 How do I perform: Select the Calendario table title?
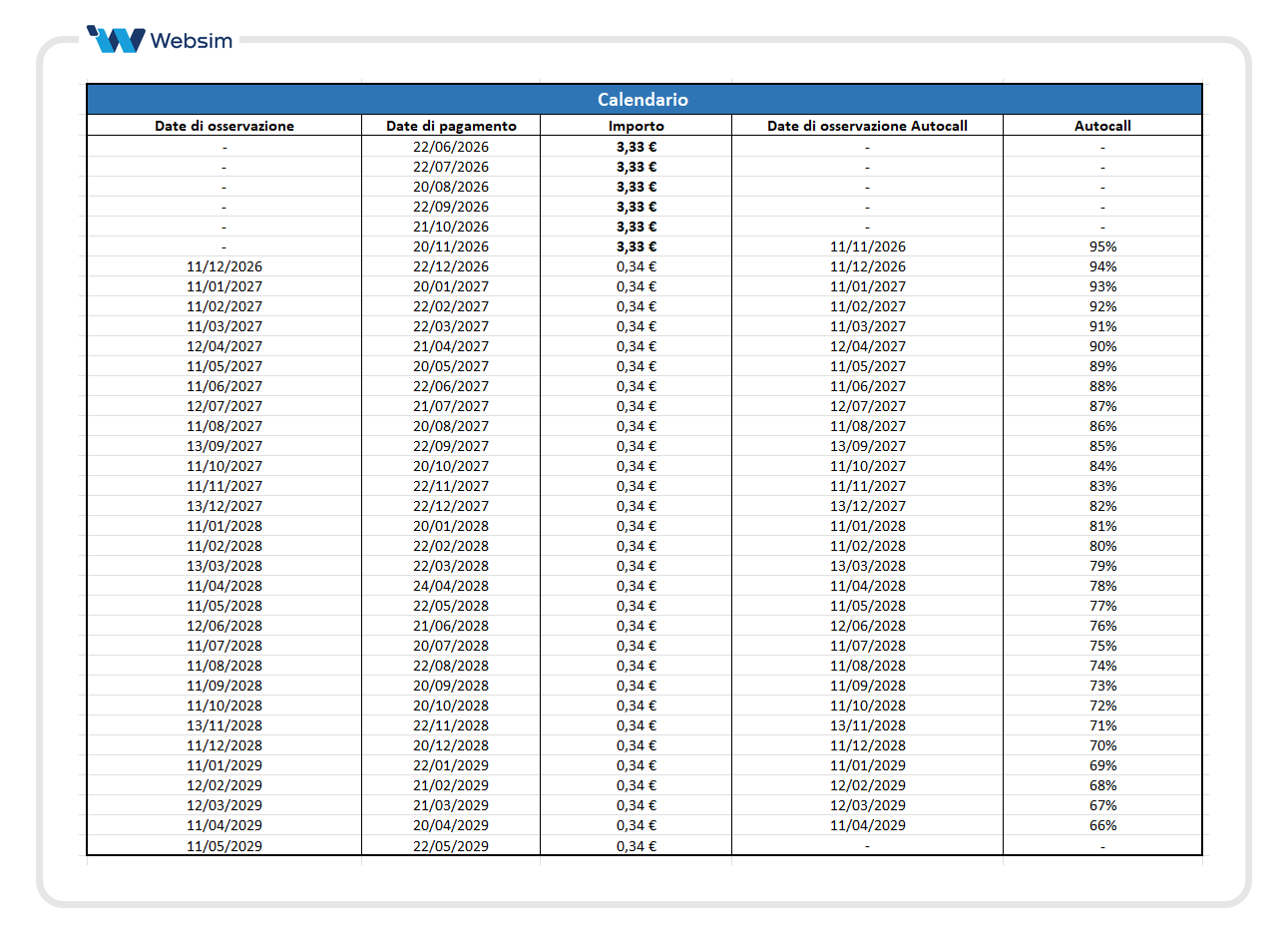(x=644, y=99)
